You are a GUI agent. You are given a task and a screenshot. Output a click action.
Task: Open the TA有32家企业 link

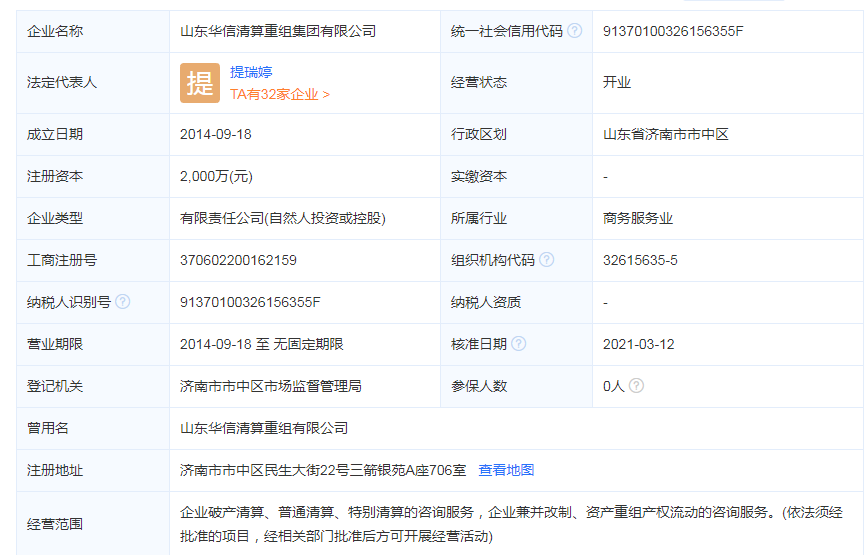[x=280, y=95]
